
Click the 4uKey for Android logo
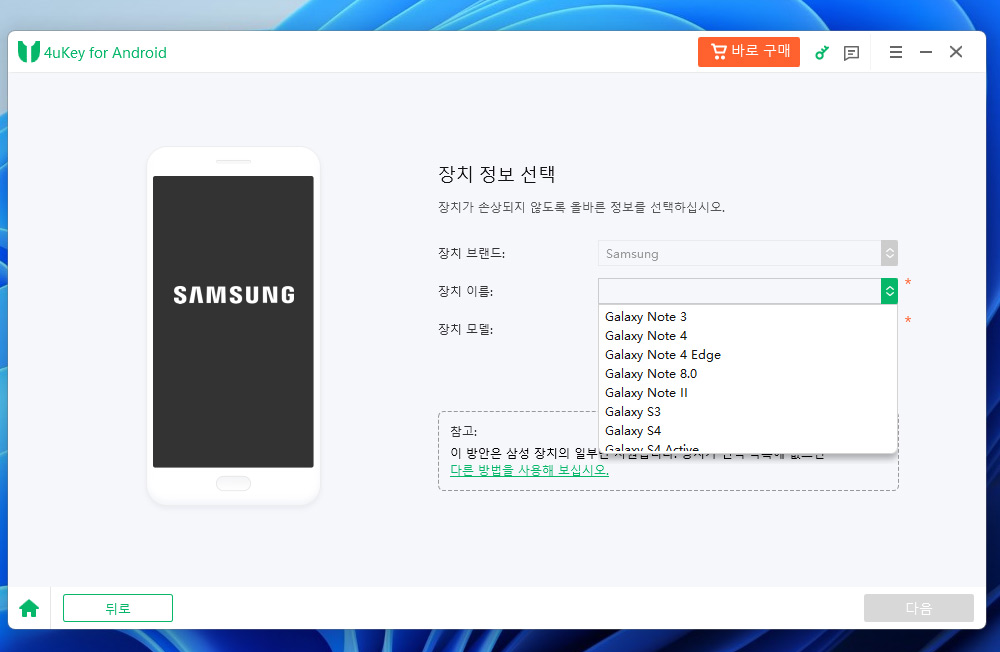click(x=92, y=52)
